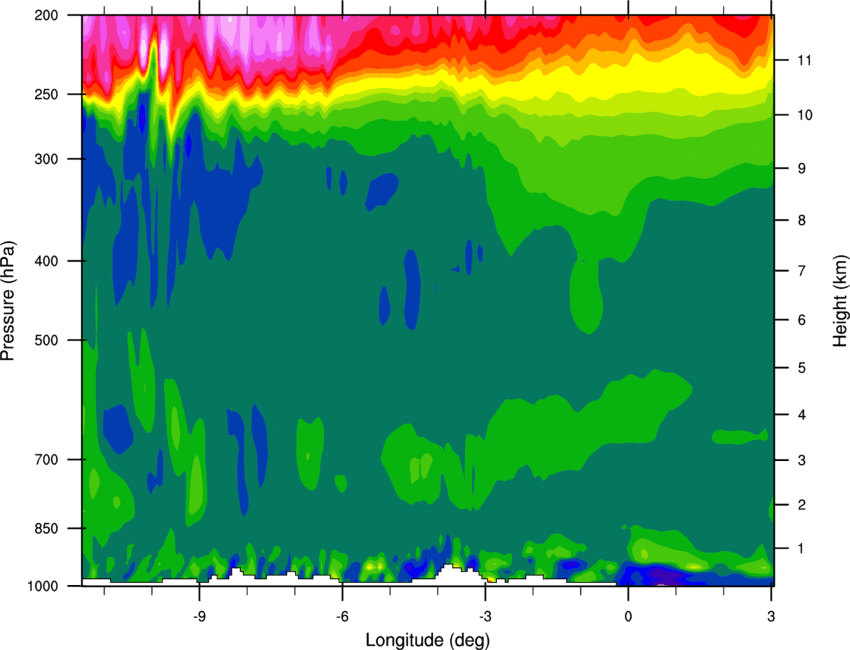
Task: Click the 850 pressure tick label
Action: (46, 528)
